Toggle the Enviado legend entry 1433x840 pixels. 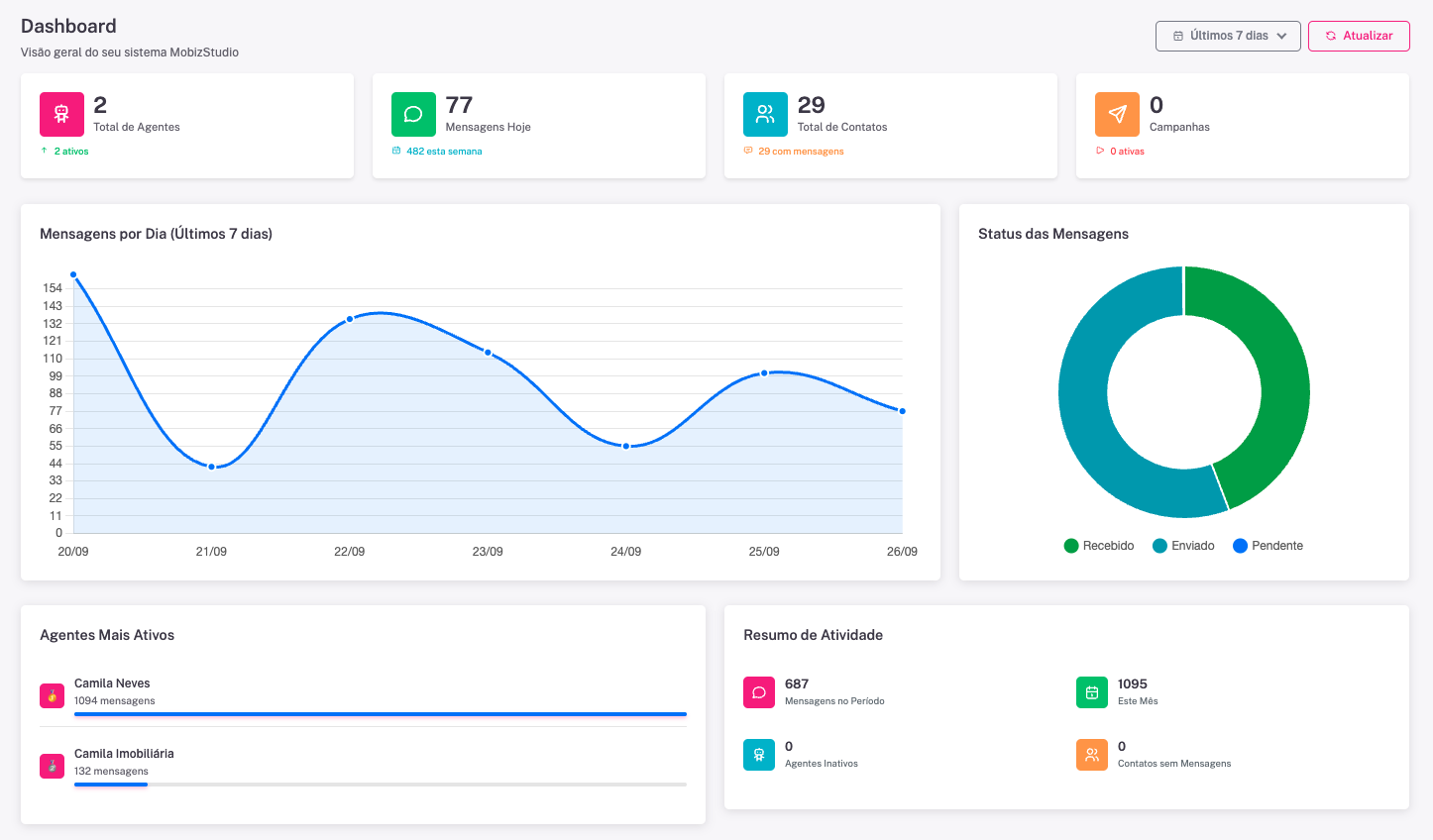(1183, 545)
